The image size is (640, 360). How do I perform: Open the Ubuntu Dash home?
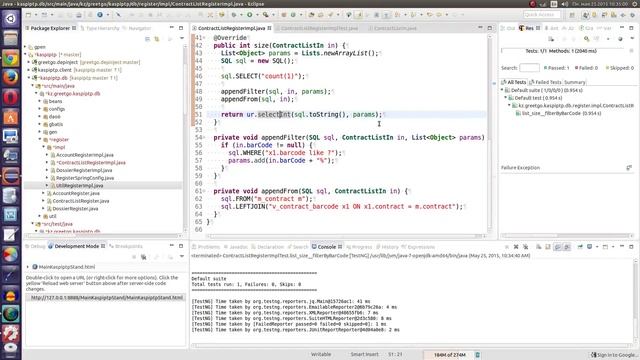click(11, 19)
